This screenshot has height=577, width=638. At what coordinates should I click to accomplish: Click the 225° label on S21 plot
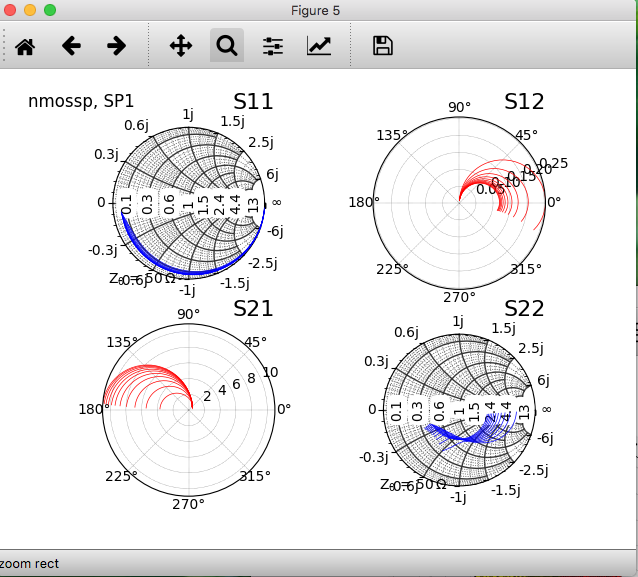(x=121, y=476)
